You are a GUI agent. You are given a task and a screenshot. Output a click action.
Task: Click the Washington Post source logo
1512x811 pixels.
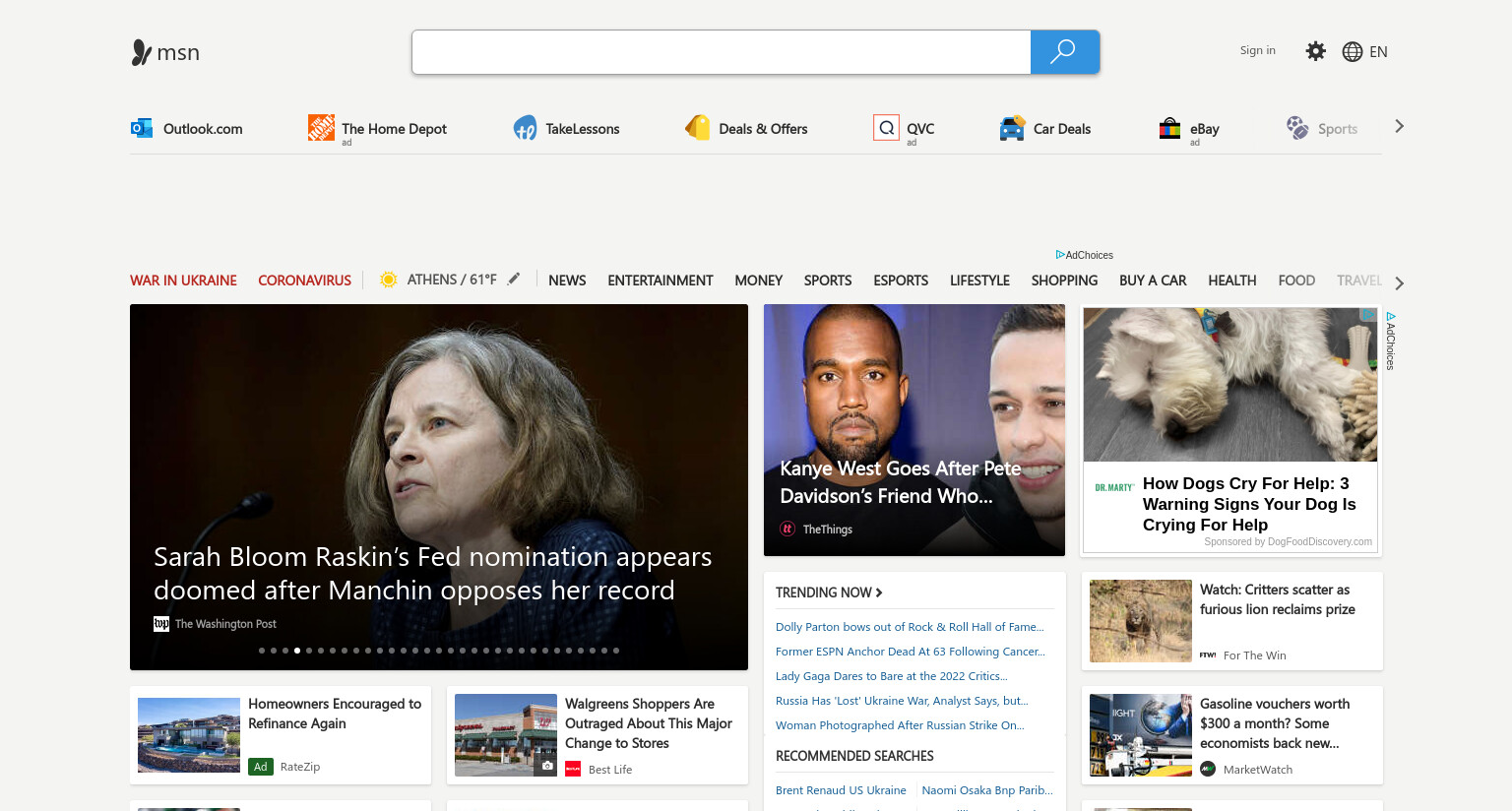(x=161, y=624)
